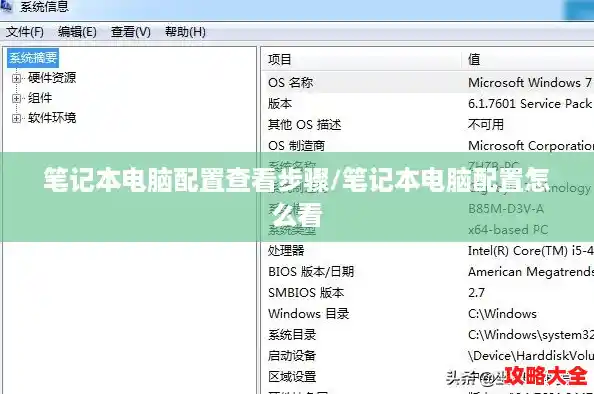Select the 区域设置 row label
594x394 pixels.
pyautogui.click(x=292, y=377)
